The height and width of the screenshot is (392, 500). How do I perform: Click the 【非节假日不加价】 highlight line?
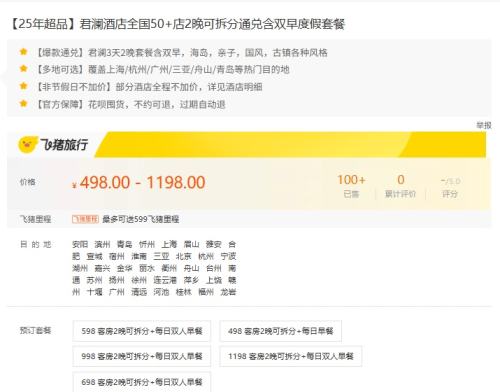pyautogui.click(x=148, y=87)
